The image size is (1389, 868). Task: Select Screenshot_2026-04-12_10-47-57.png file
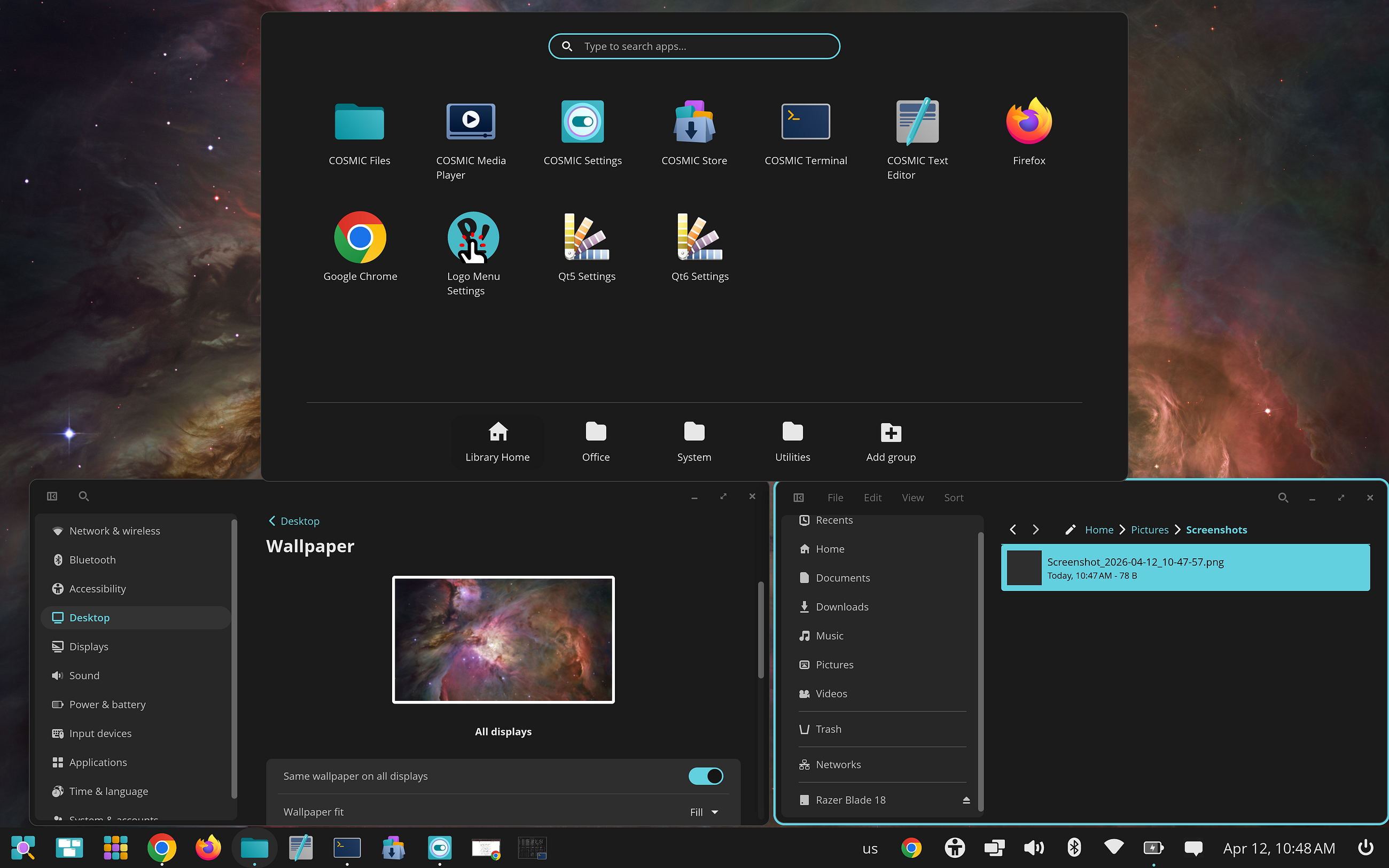click(x=1185, y=568)
